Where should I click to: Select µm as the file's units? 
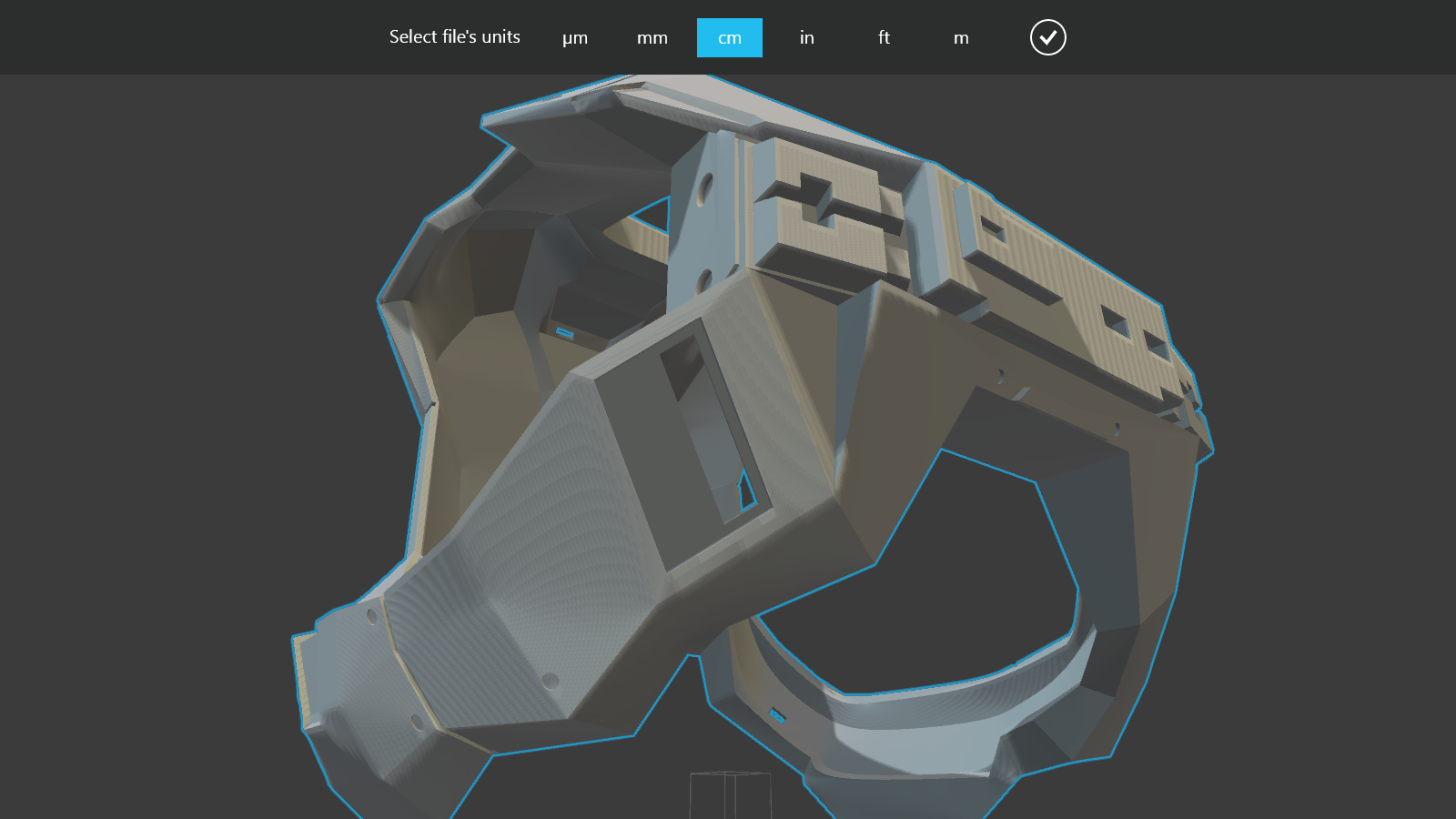[575, 37]
